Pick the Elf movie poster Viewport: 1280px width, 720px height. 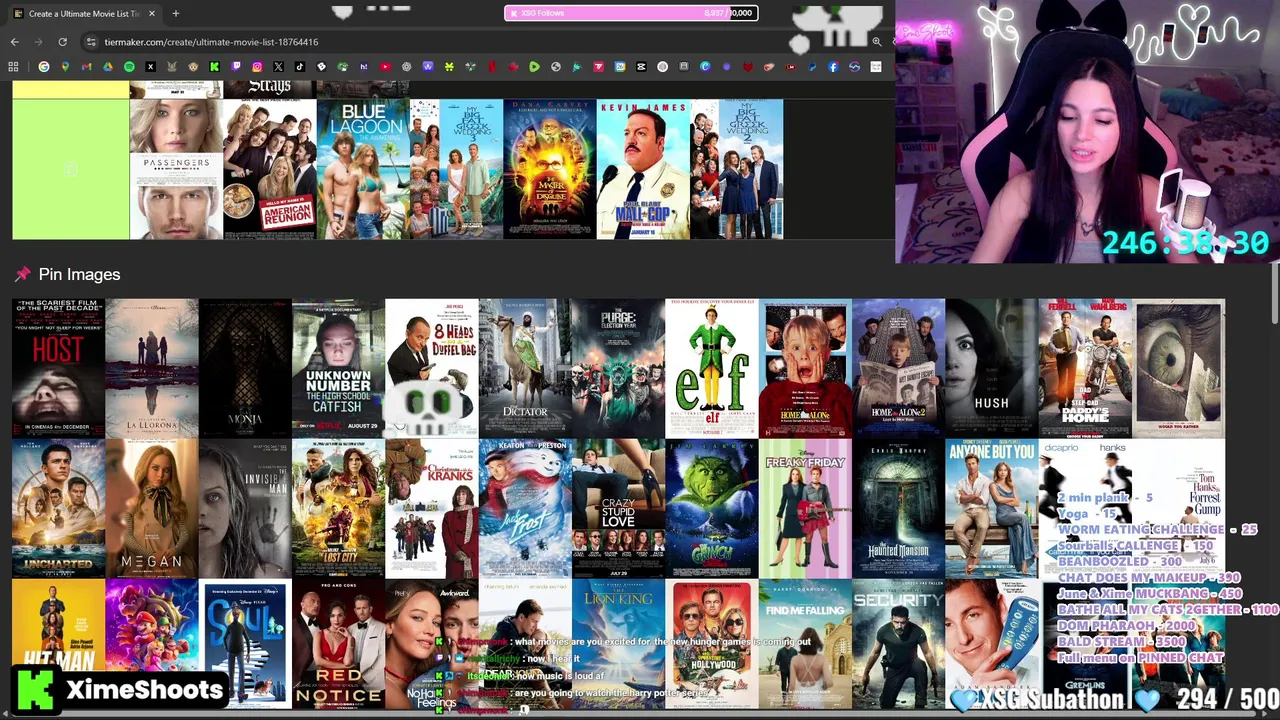(x=712, y=368)
